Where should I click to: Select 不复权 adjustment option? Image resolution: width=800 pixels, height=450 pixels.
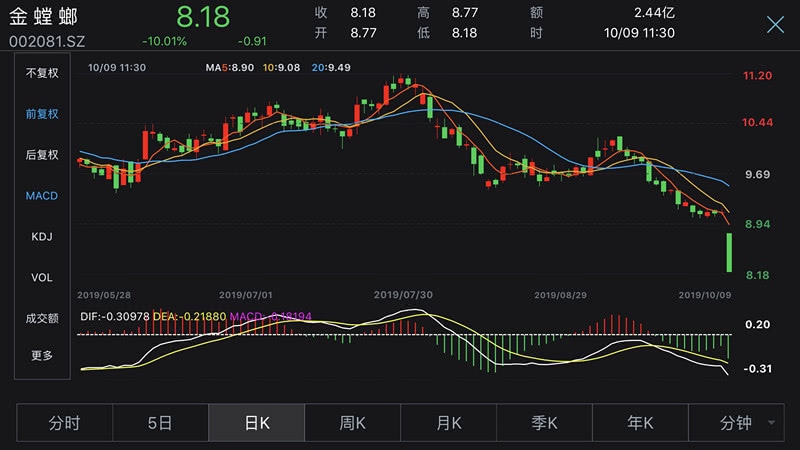pyautogui.click(x=42, y=73)
